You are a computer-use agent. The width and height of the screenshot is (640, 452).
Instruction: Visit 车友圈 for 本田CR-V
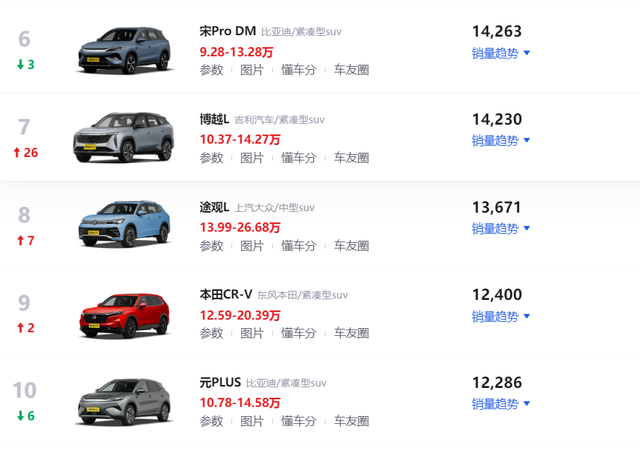point(351,333)
